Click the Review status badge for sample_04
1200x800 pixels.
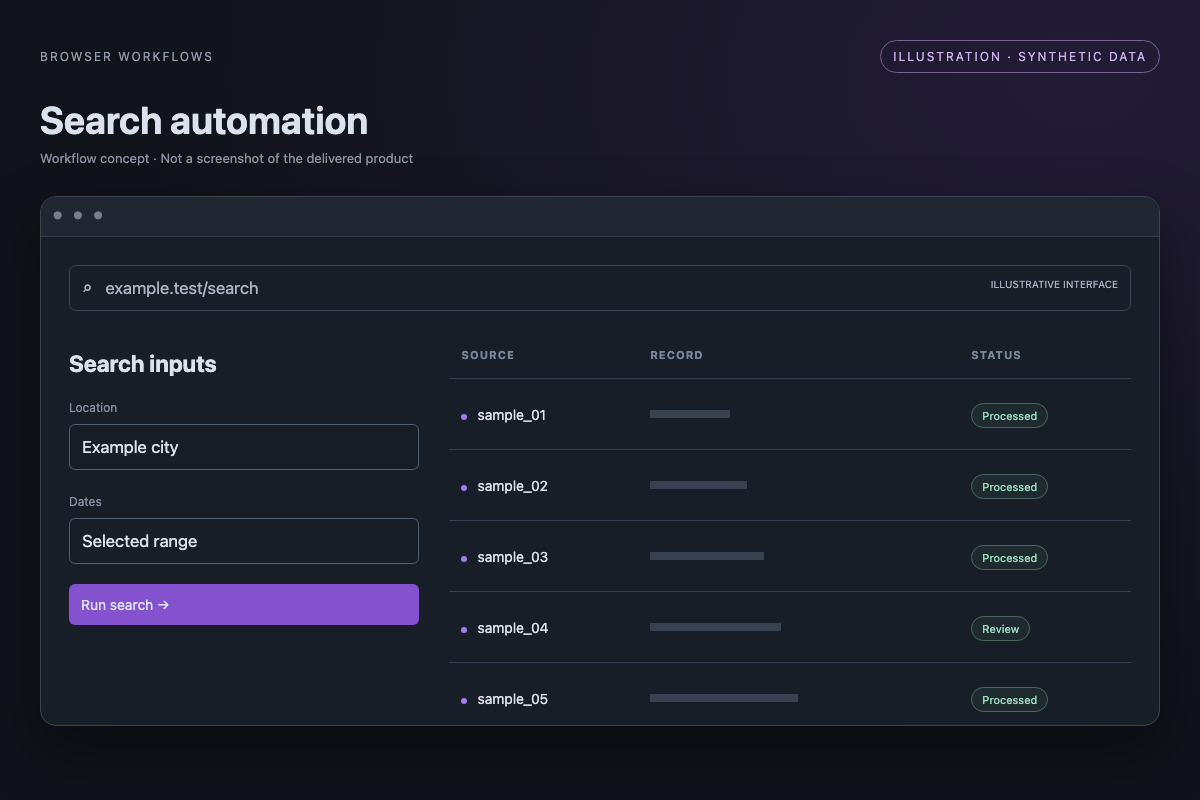[1000, 629]
